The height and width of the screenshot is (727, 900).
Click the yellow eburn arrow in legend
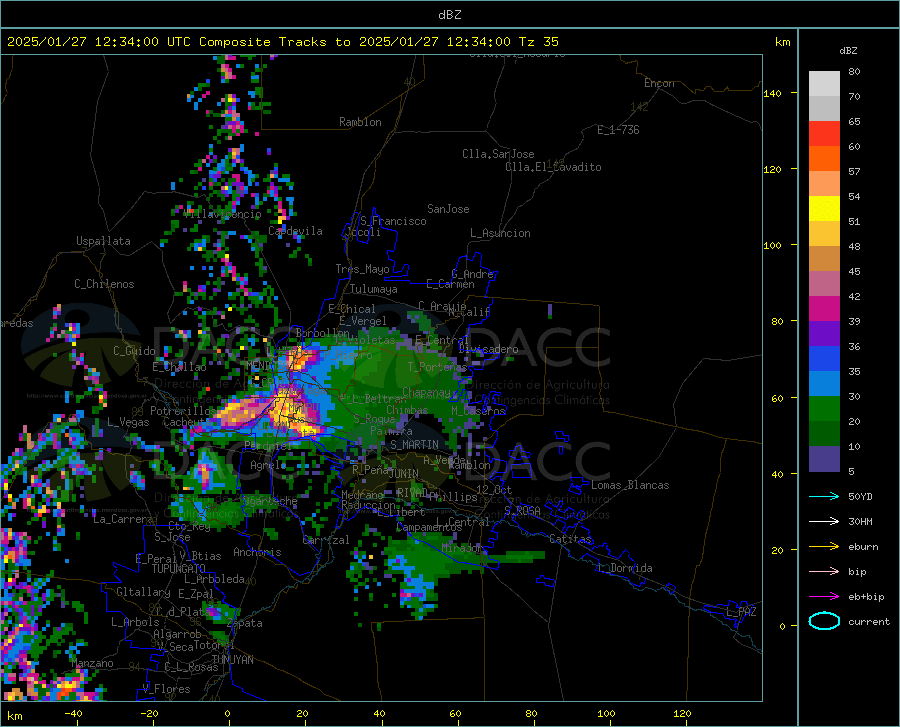point(824,547)
